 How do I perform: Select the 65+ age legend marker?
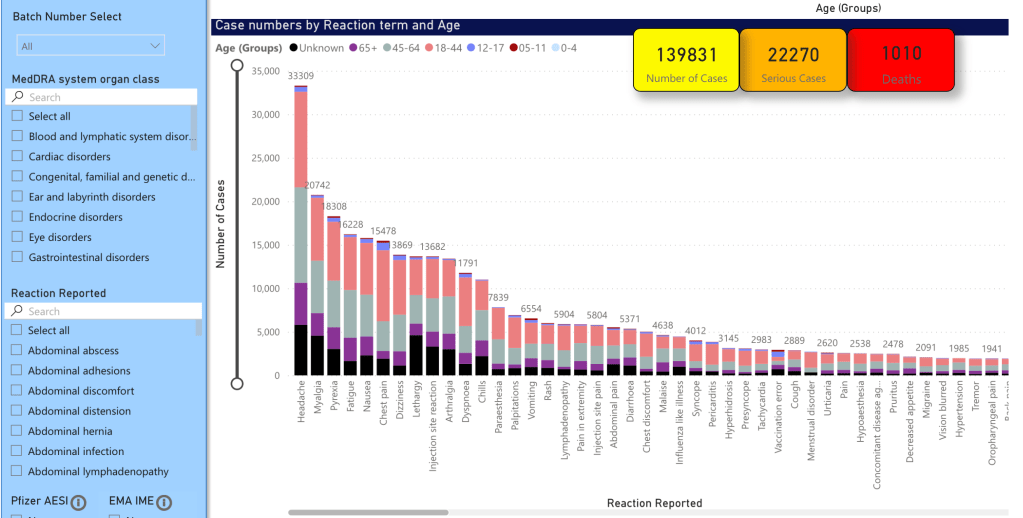[x=352, y=48]
